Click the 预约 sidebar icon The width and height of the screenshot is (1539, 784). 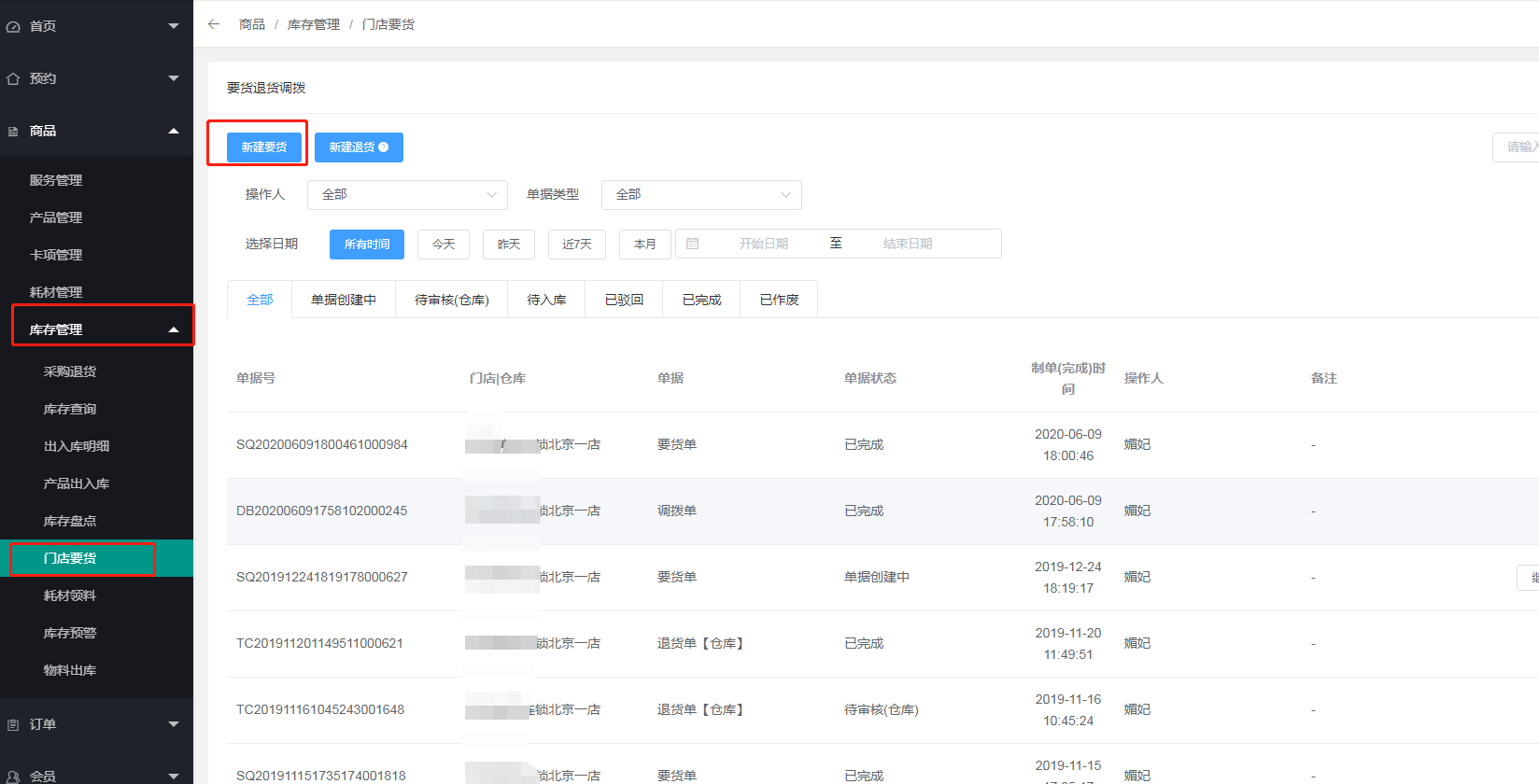click(13, 78)
